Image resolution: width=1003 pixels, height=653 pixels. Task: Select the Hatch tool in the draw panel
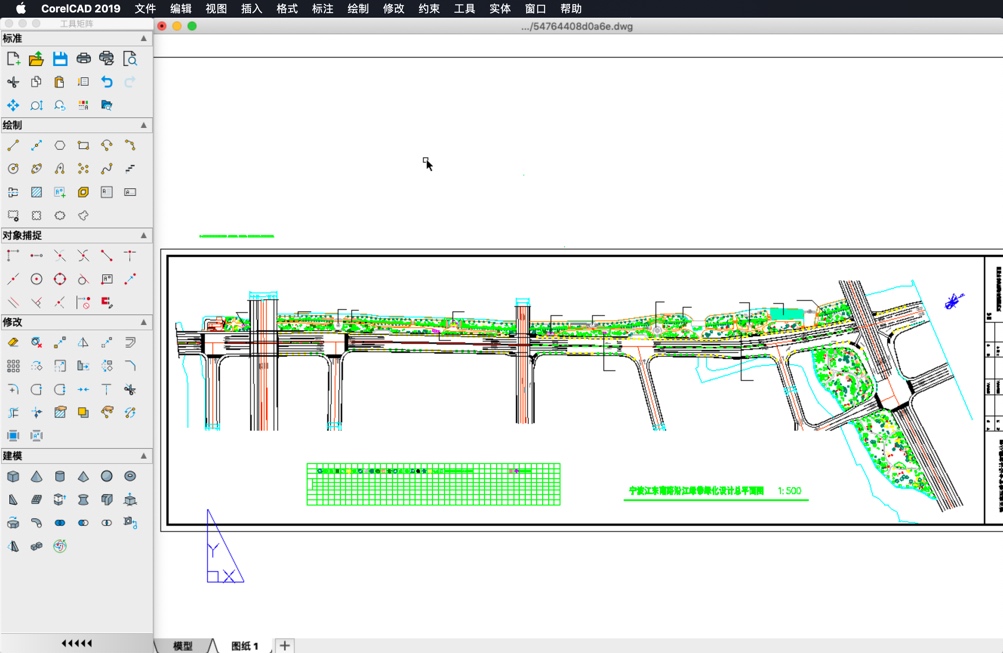point(36,191)
